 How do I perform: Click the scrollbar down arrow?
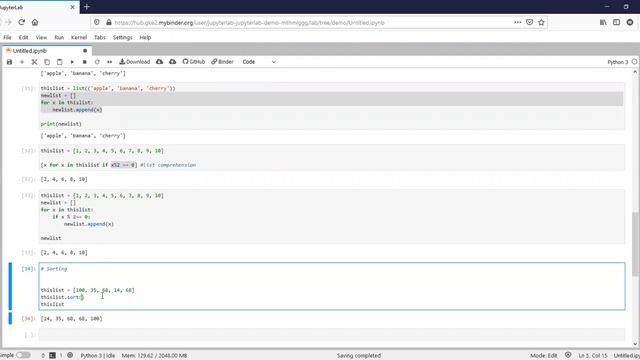point(635,344)
